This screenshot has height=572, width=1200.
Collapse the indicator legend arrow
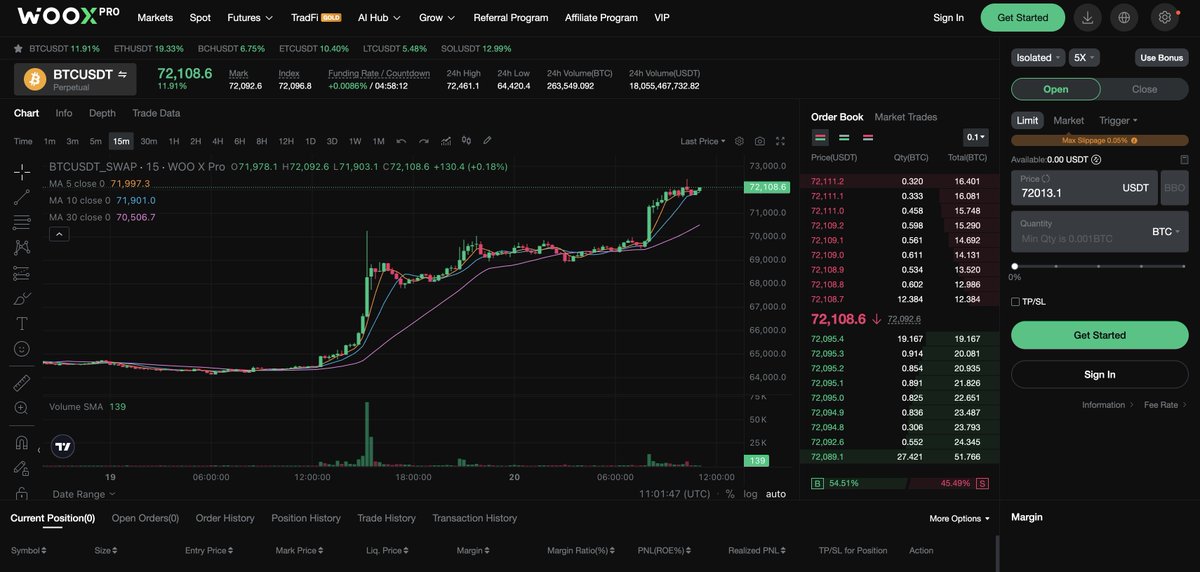pos(58,234)
